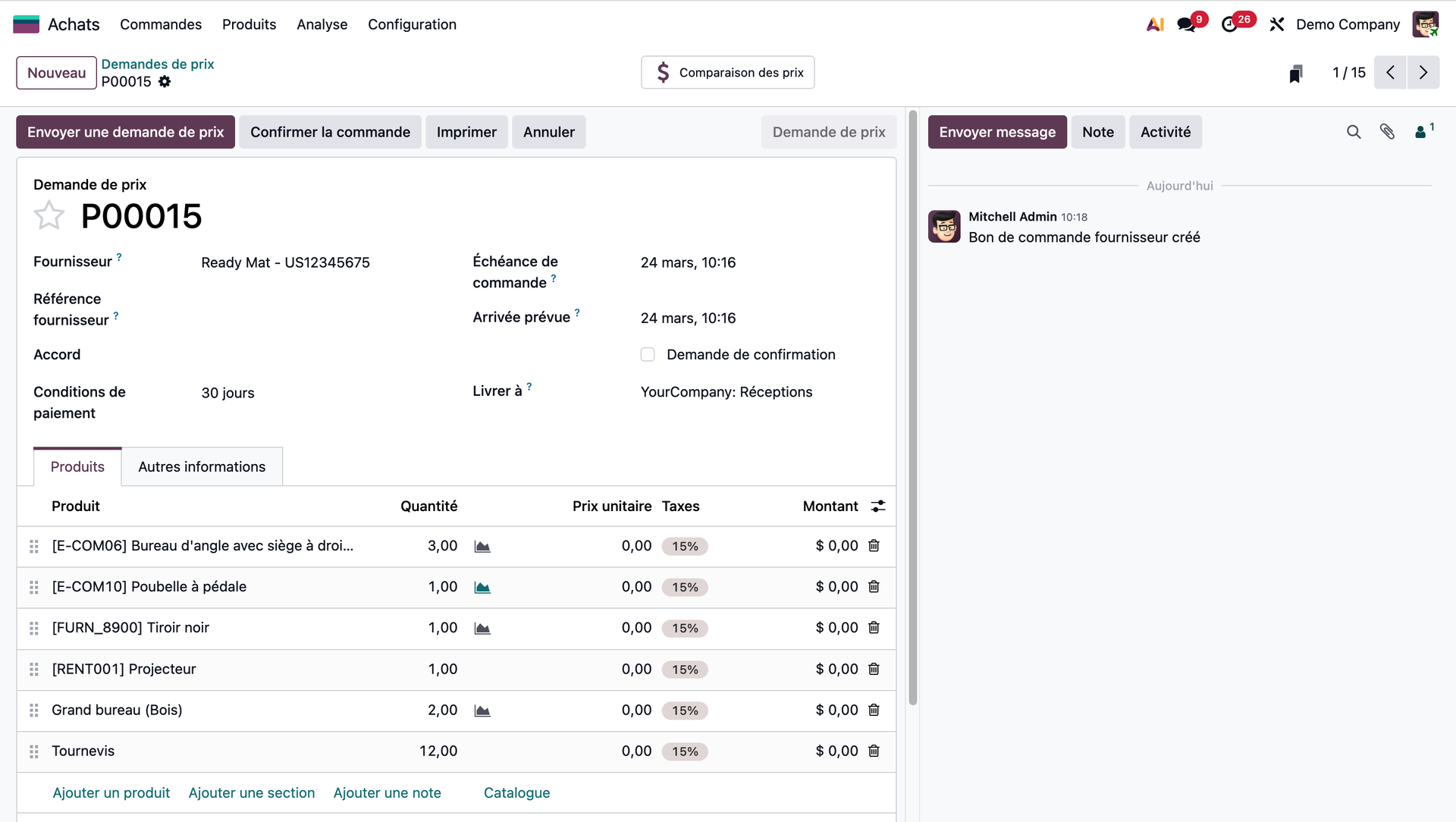Viewport: 1456px width, 822px height.
Task: Go to the next record arrow
Action: click(1423, 73)
